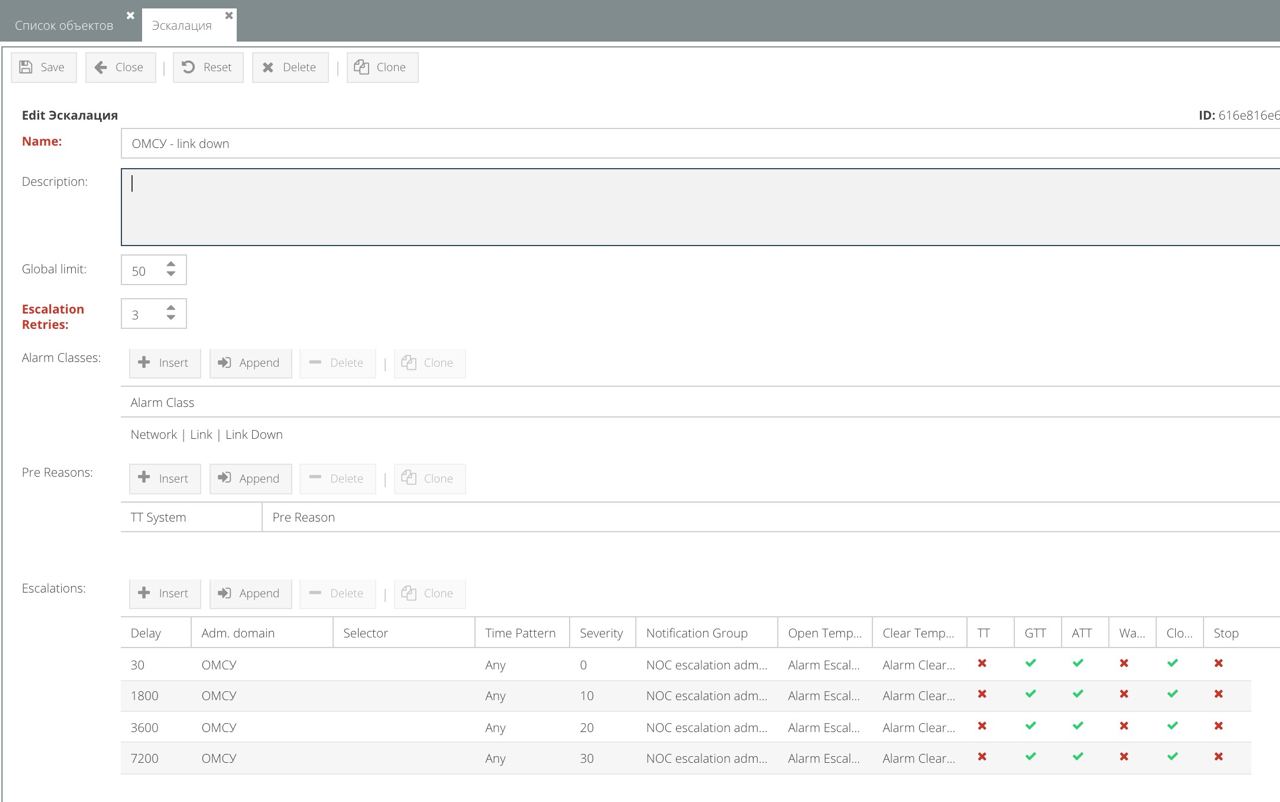
Task: Increase the Global limit value
Action: tap(171, 264)
